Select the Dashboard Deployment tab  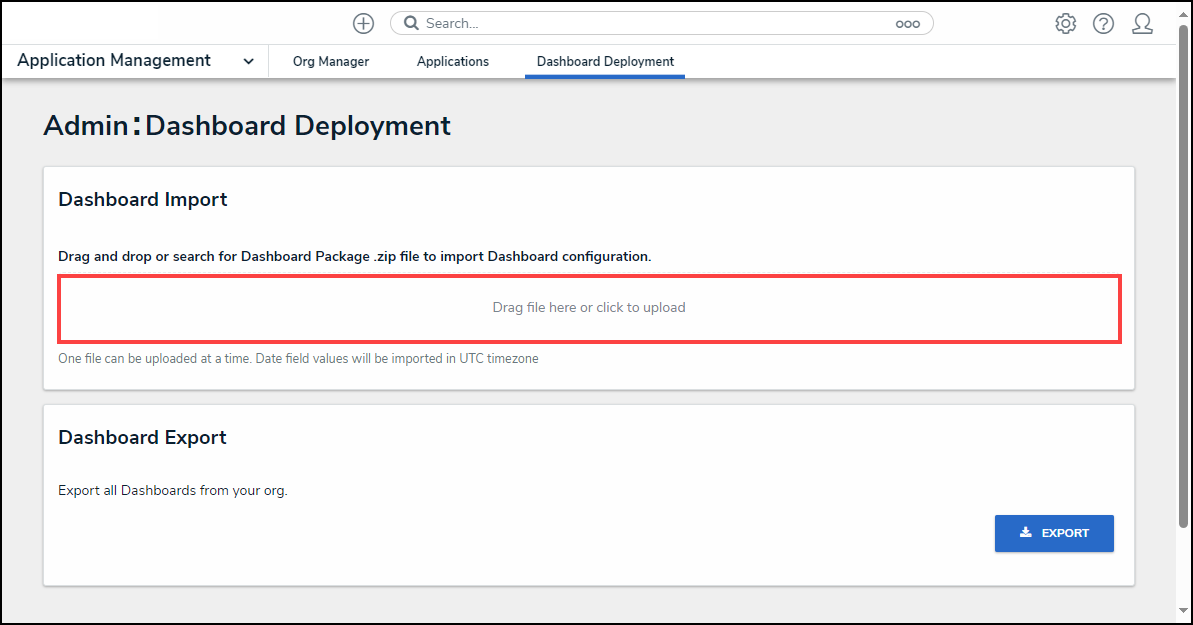[x=605, y=62]
